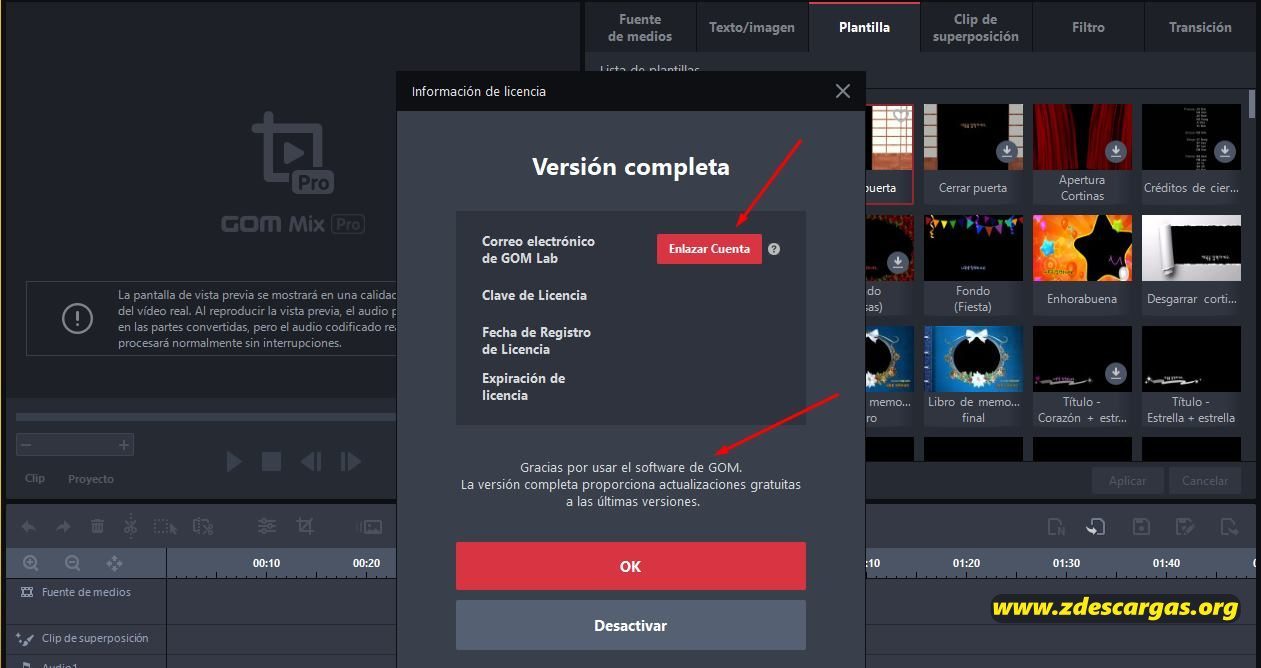Click download icon on Créditos de cierre template
This screenshot has height=668, width=1261.
[x=1225, y=151]
